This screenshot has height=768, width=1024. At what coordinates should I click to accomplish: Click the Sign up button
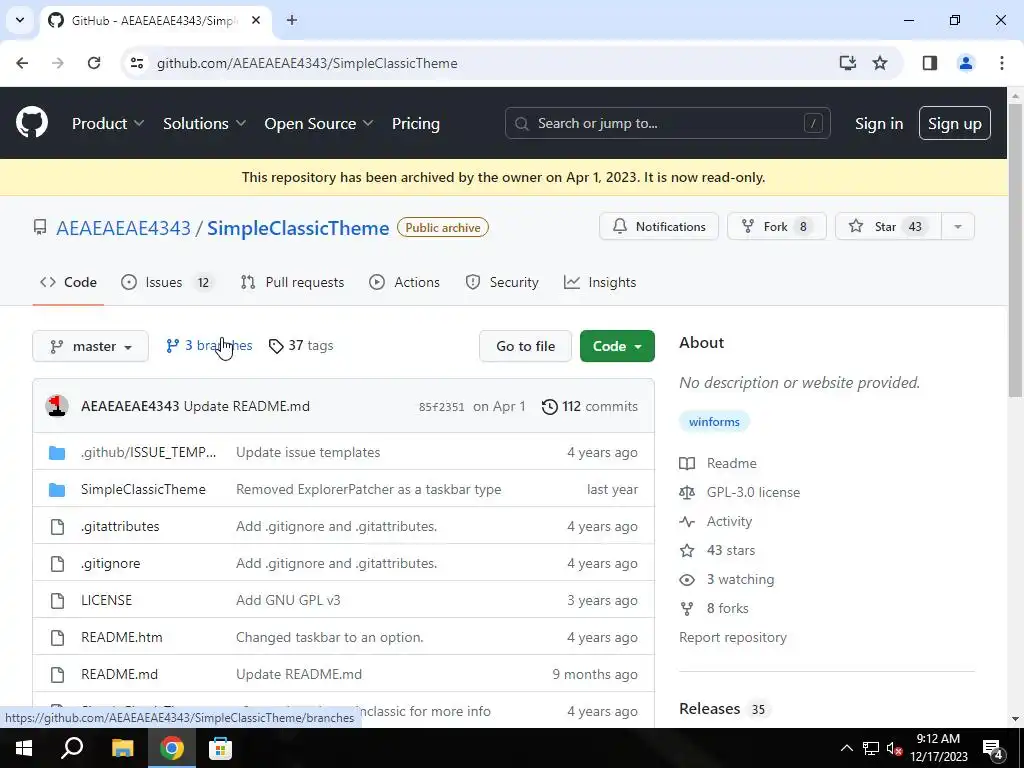click(954, 123)
